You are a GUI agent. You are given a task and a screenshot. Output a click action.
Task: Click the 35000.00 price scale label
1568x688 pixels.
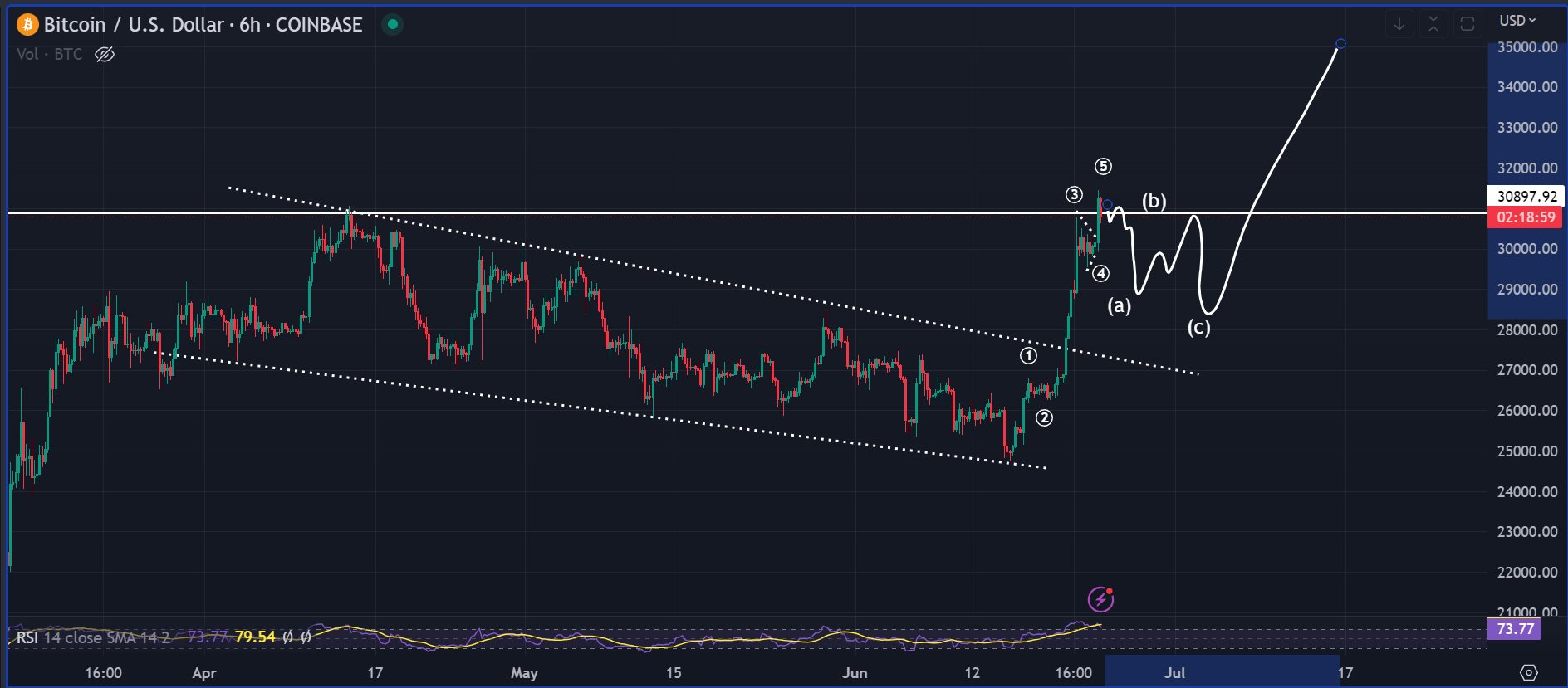[1526, 47]
